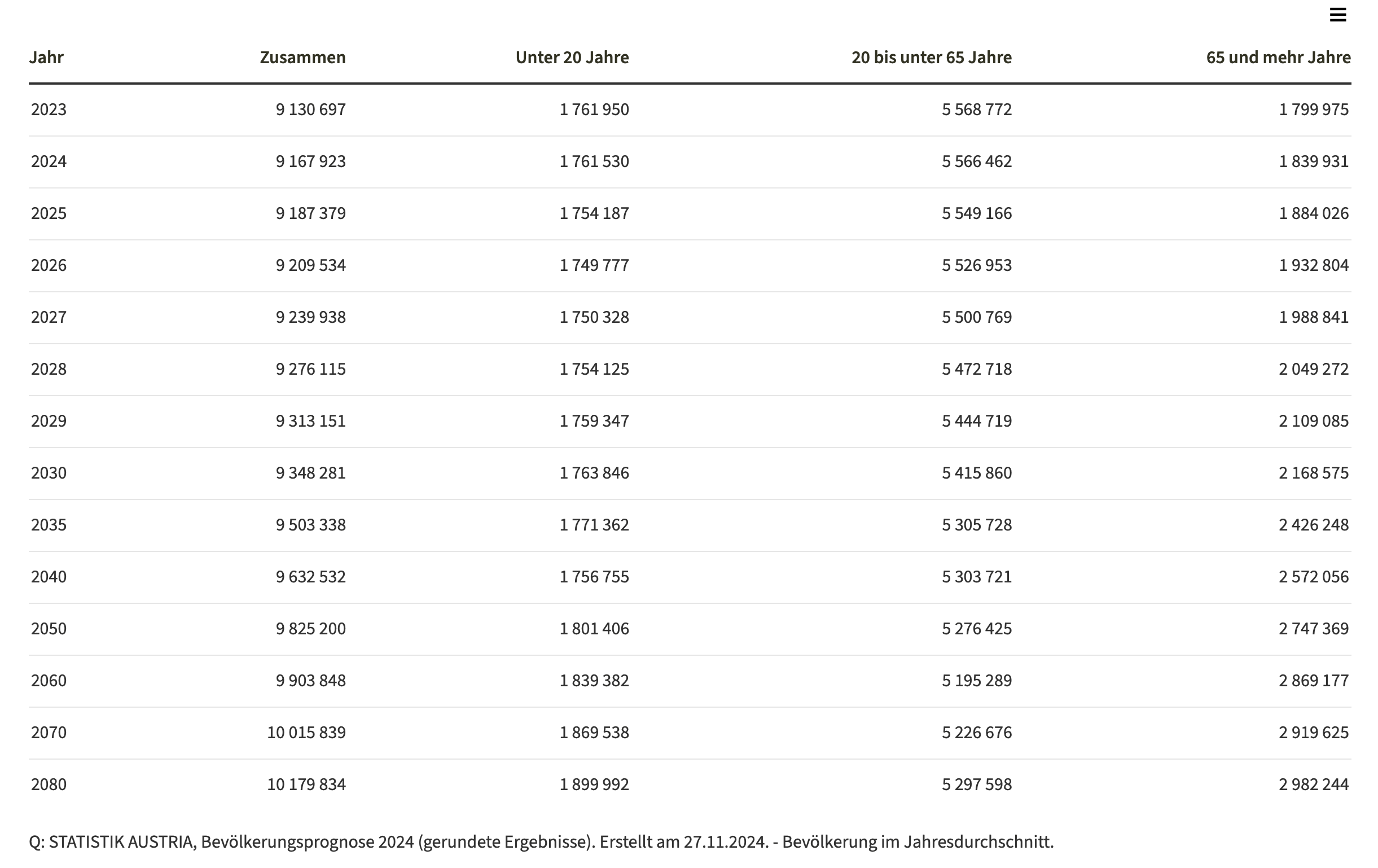1378x868 pixels.
Task: Select working-age value 5 305 728 for 2035
Action: pos(976,525)
